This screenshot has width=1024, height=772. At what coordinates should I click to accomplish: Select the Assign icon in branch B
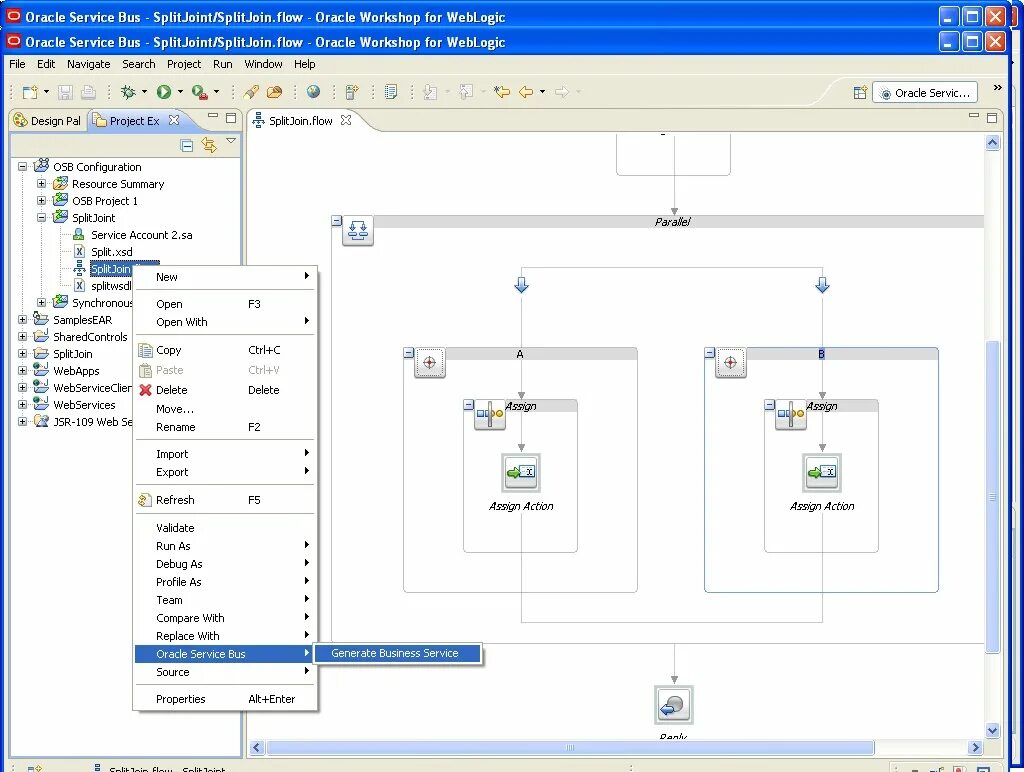click(x=791, y=414)
